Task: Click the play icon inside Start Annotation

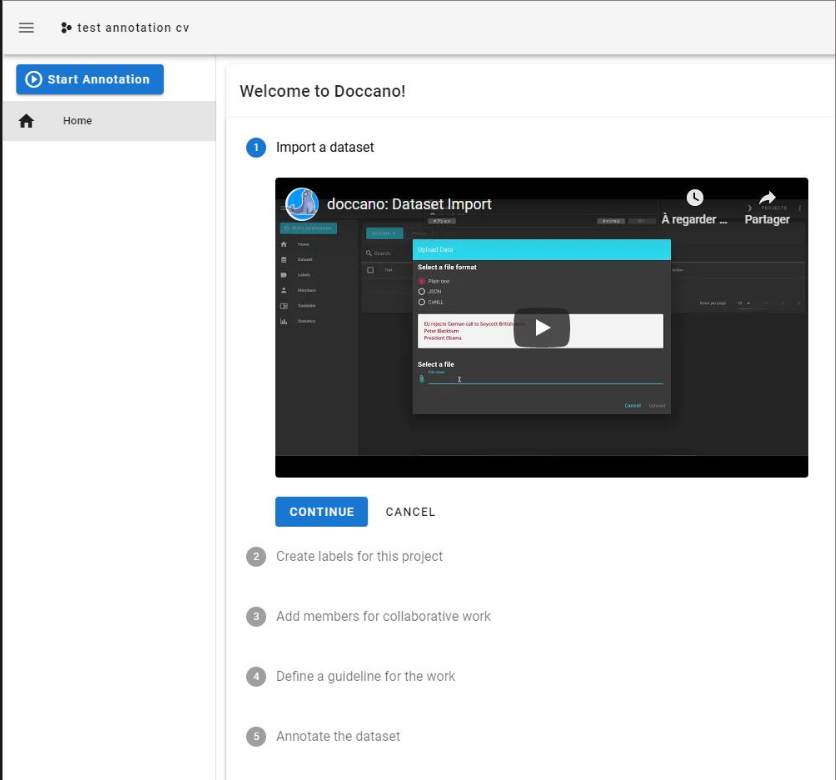Action: click(32, 80)
